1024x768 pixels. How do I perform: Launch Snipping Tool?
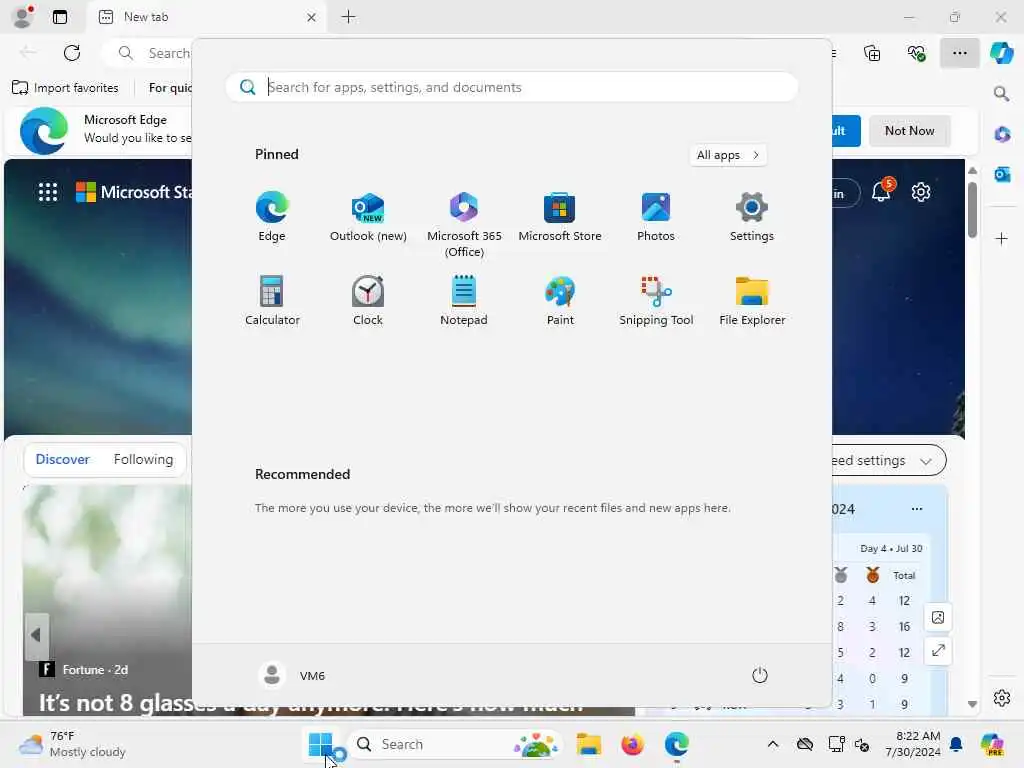click(x=656, y=300)
